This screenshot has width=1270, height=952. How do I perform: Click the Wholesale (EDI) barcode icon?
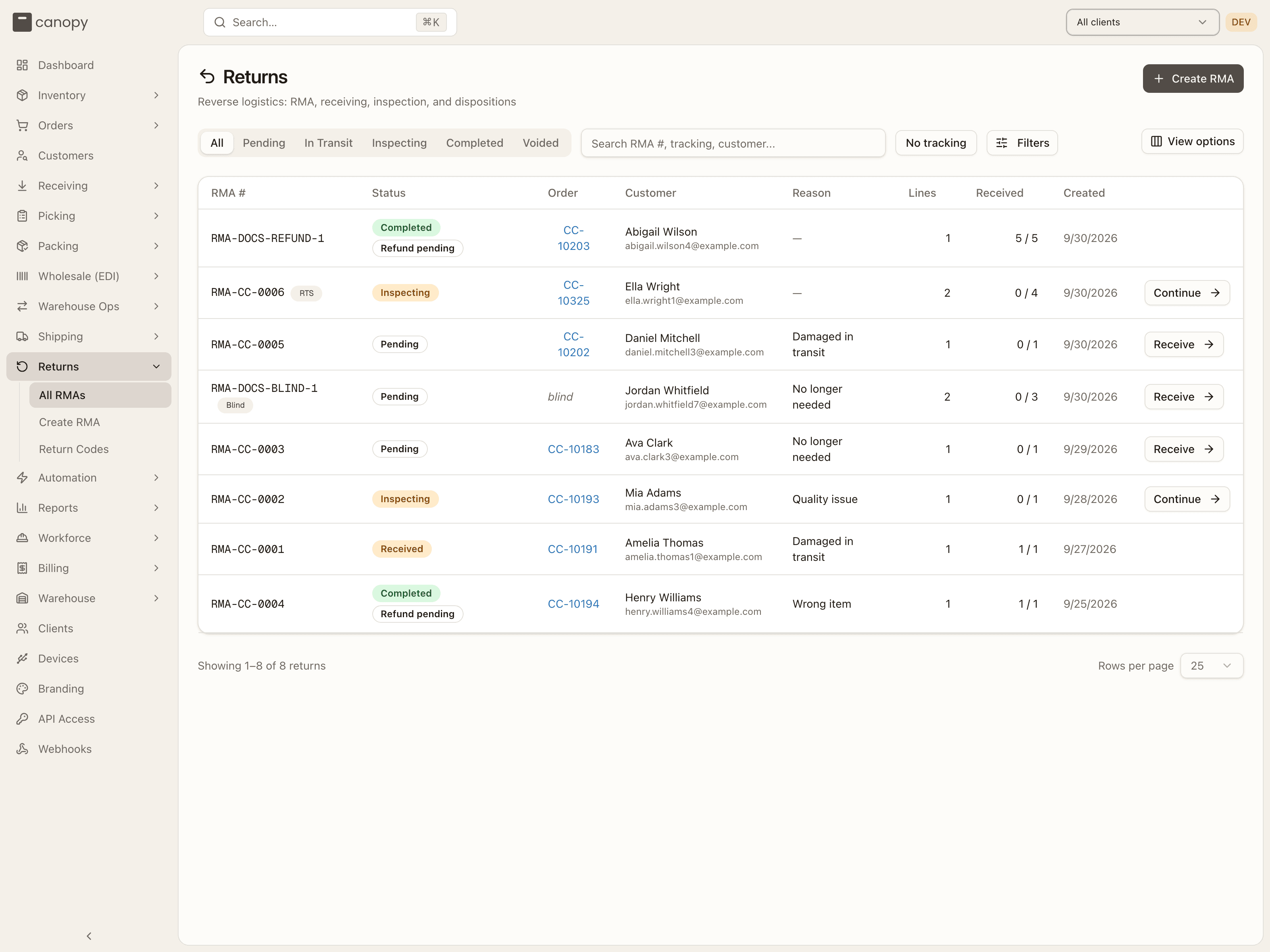coord(22,276)
